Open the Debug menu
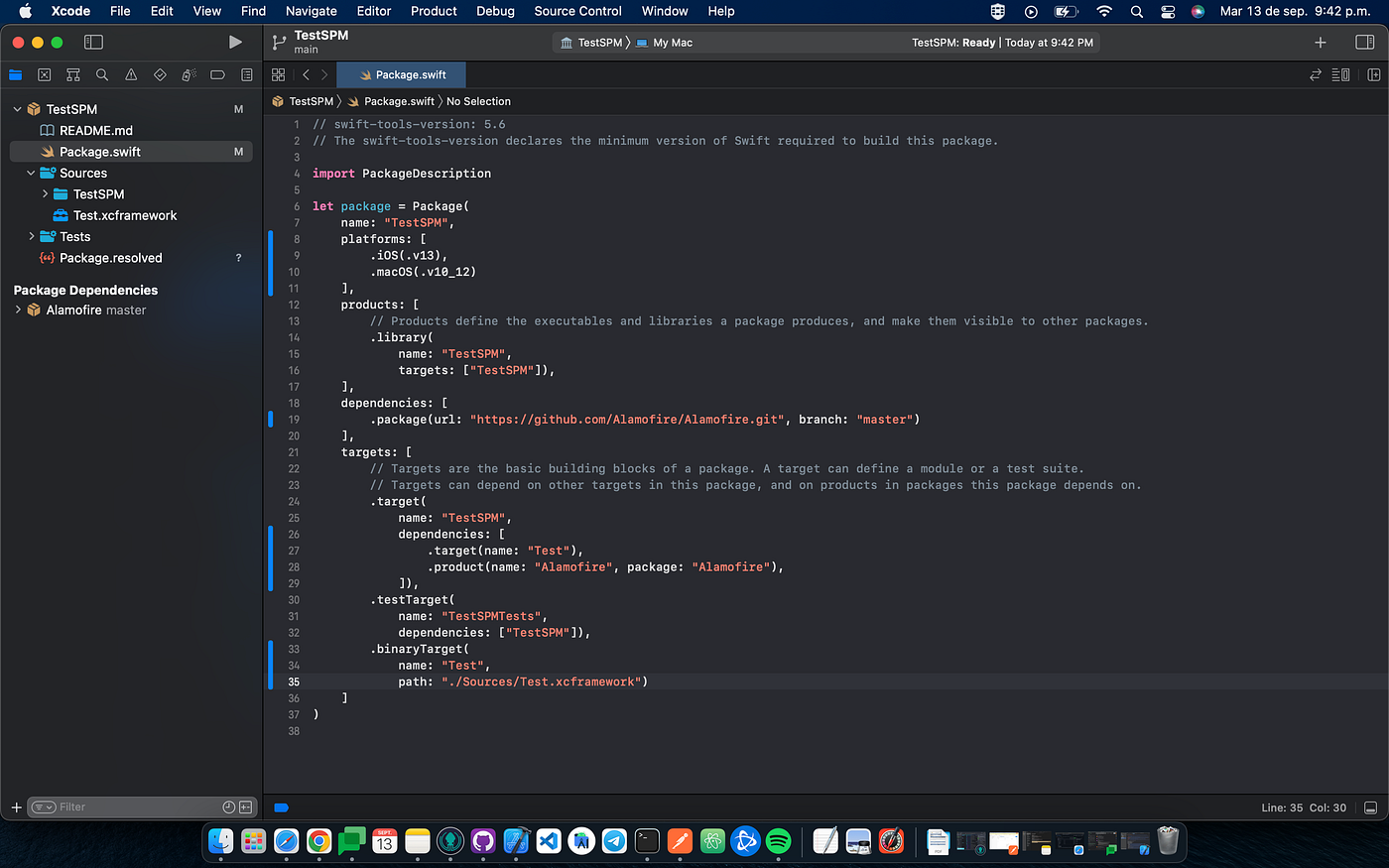Viewport: 1389px width, 868px height. click(495, 11)
